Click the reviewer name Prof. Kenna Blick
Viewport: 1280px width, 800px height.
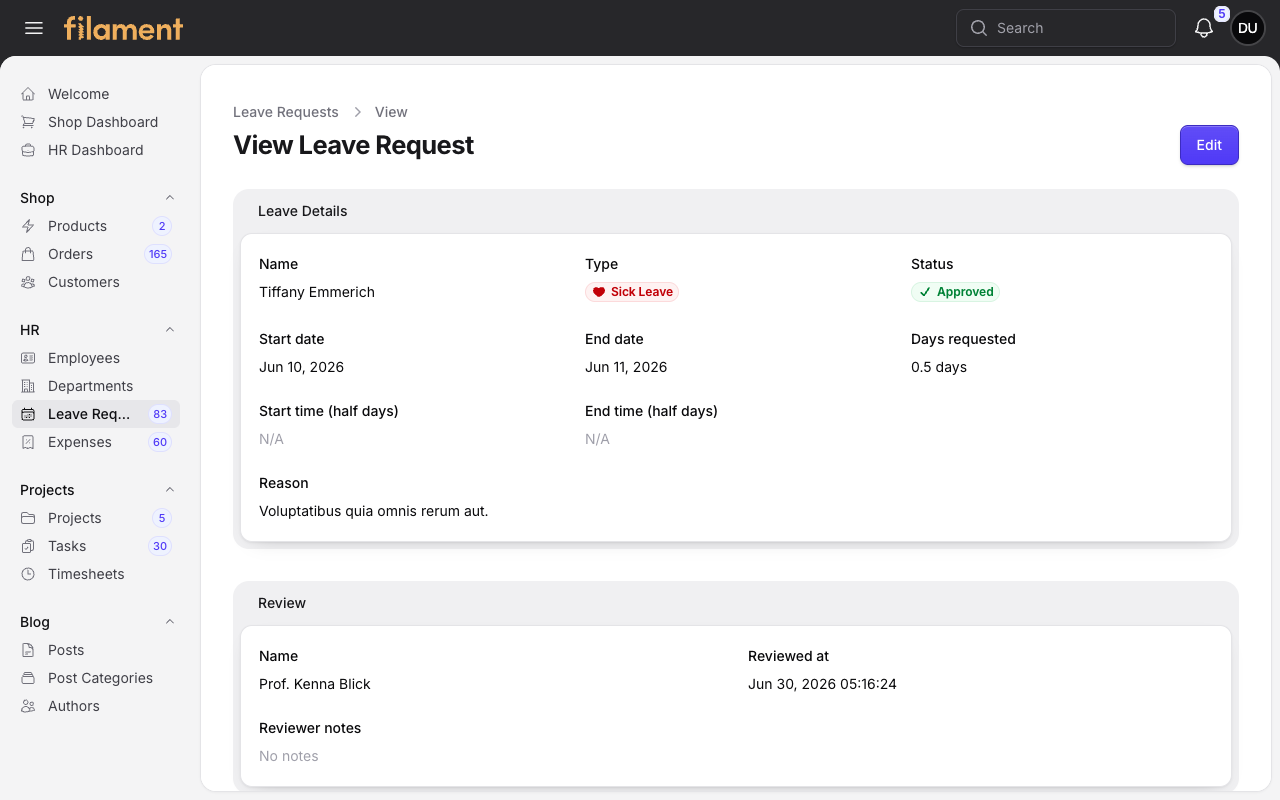pos(315,684)
